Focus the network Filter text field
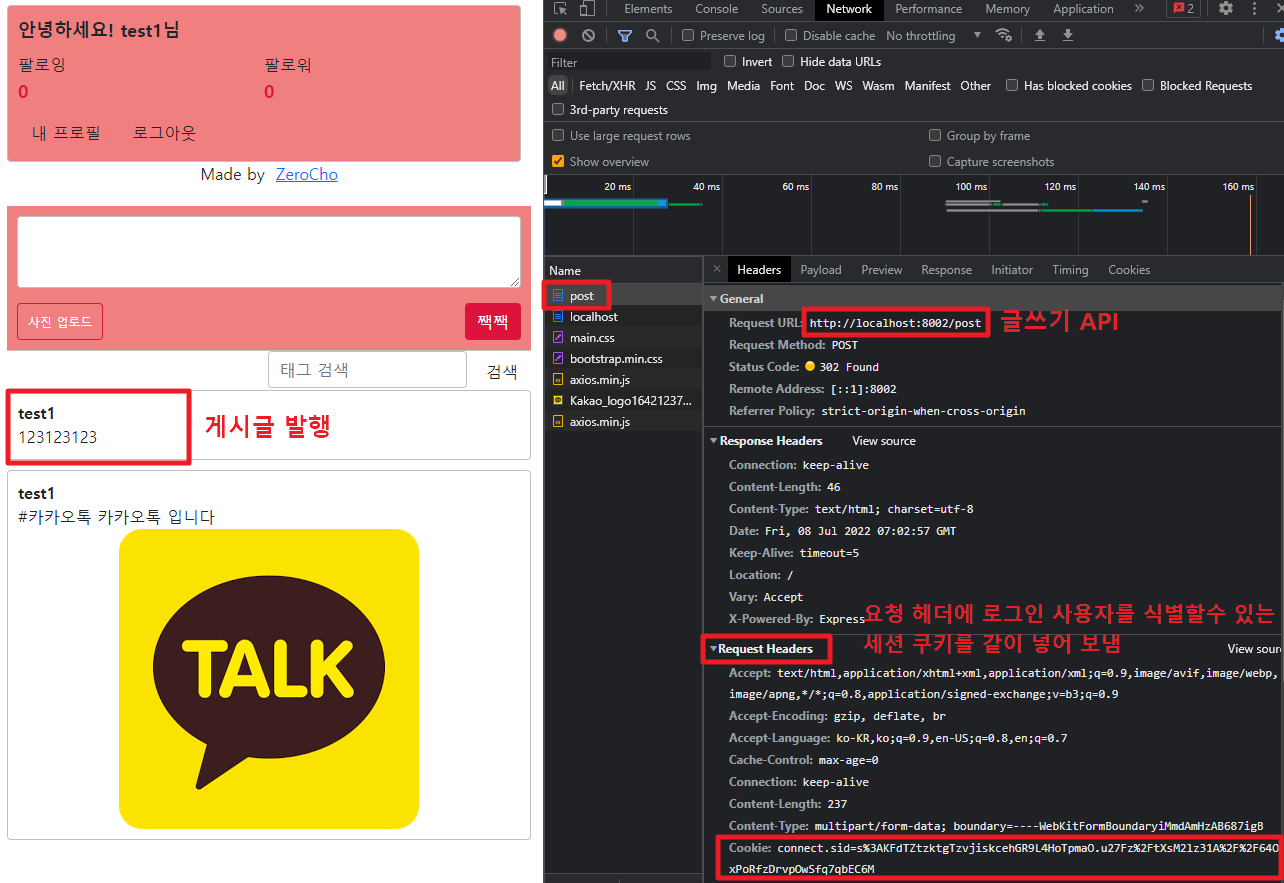Image resolution: width=1284 pixels, height=883 pixels. [628, 62]
